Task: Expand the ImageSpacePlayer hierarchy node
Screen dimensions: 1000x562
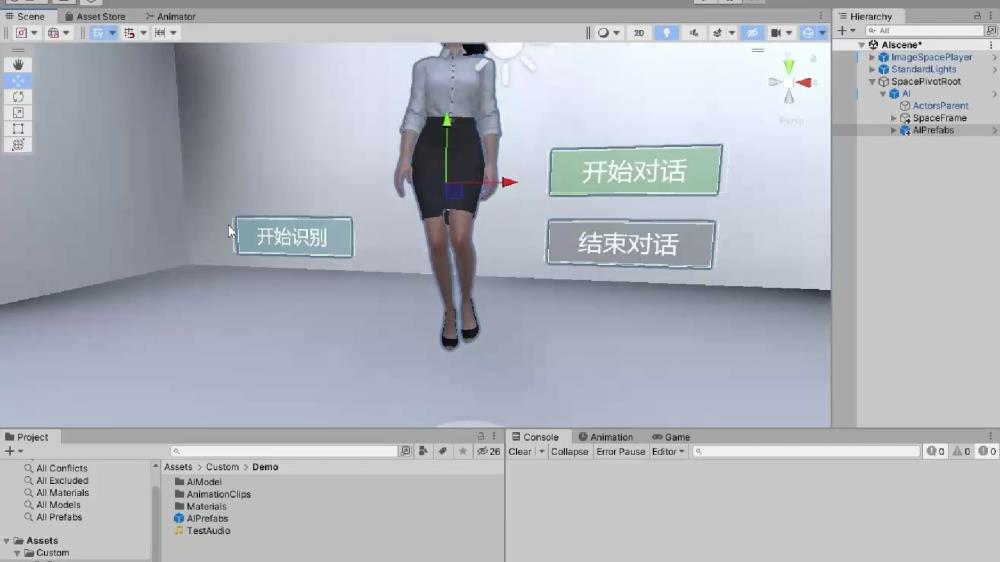Action: (x=872, y=58)
